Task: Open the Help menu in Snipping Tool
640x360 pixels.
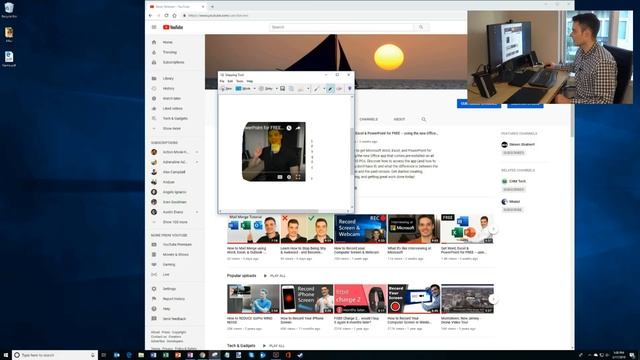Action: 250,81
